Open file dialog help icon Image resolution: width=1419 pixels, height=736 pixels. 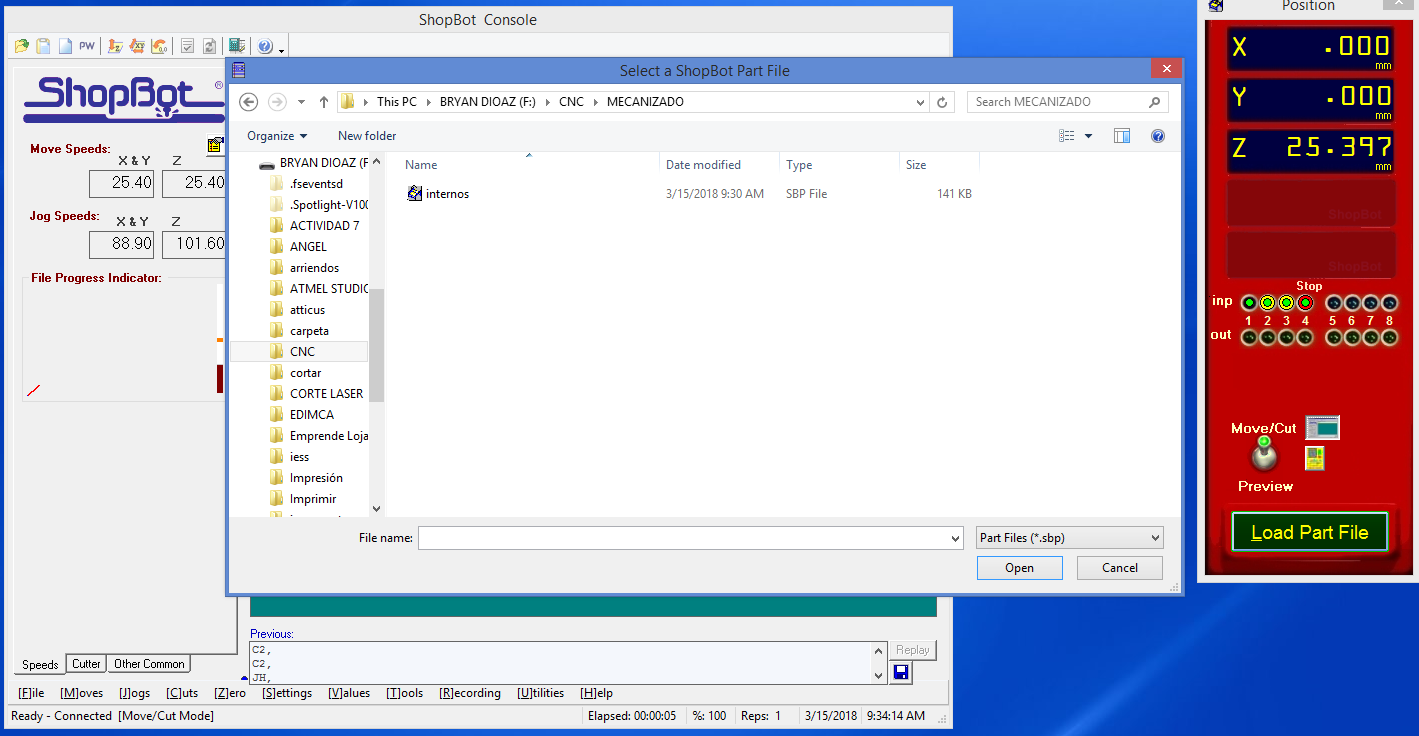[x=1158, y=136]
